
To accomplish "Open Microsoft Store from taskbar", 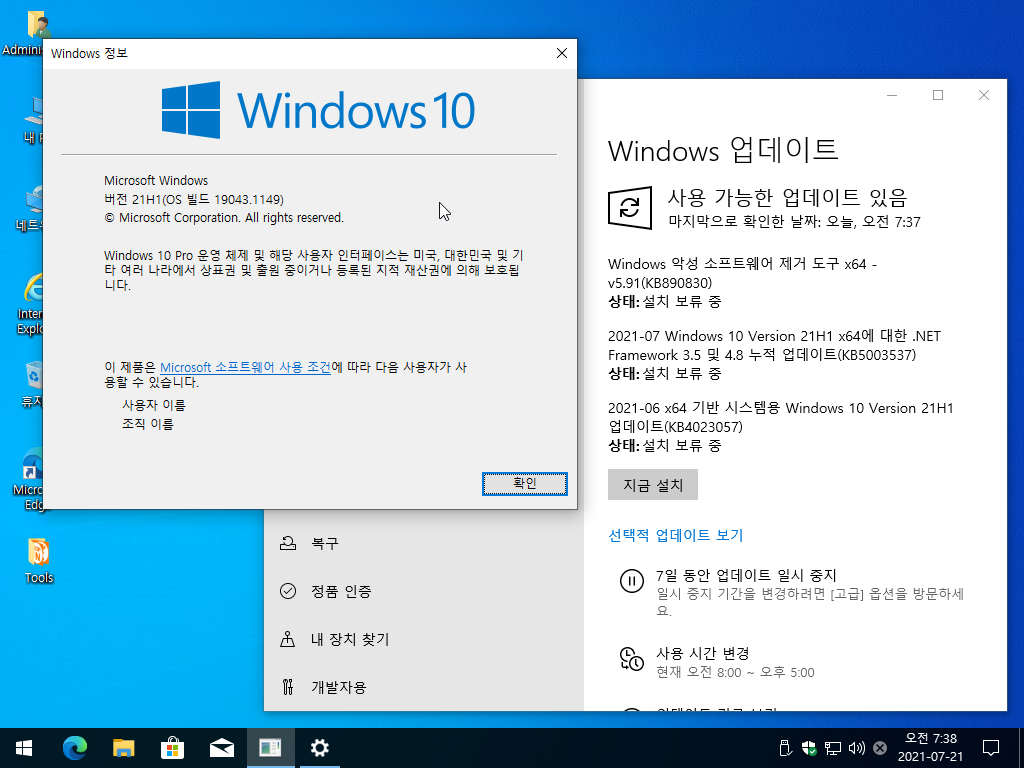I will point(172,748).
